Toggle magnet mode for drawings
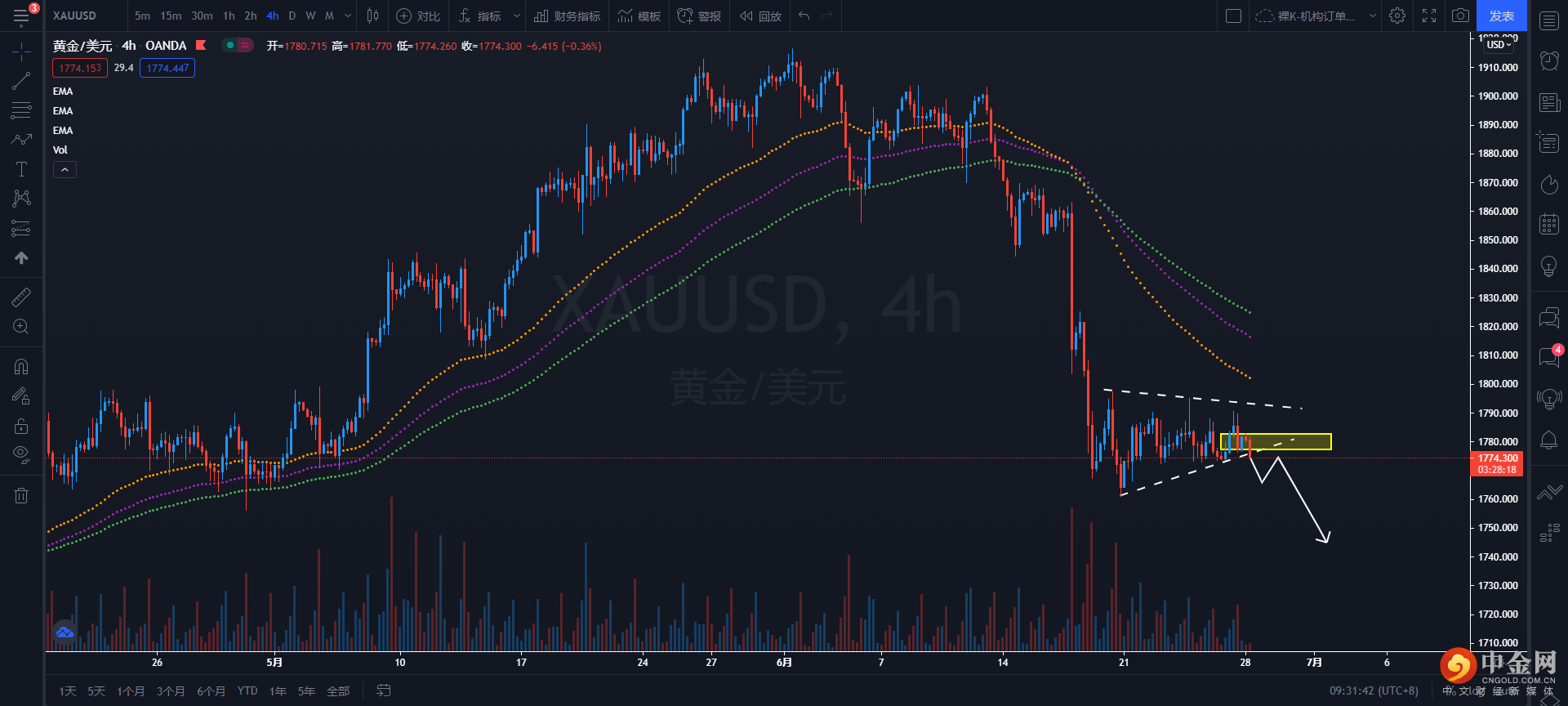Screen dimensions: 1568x706 [x=21, y=366]
